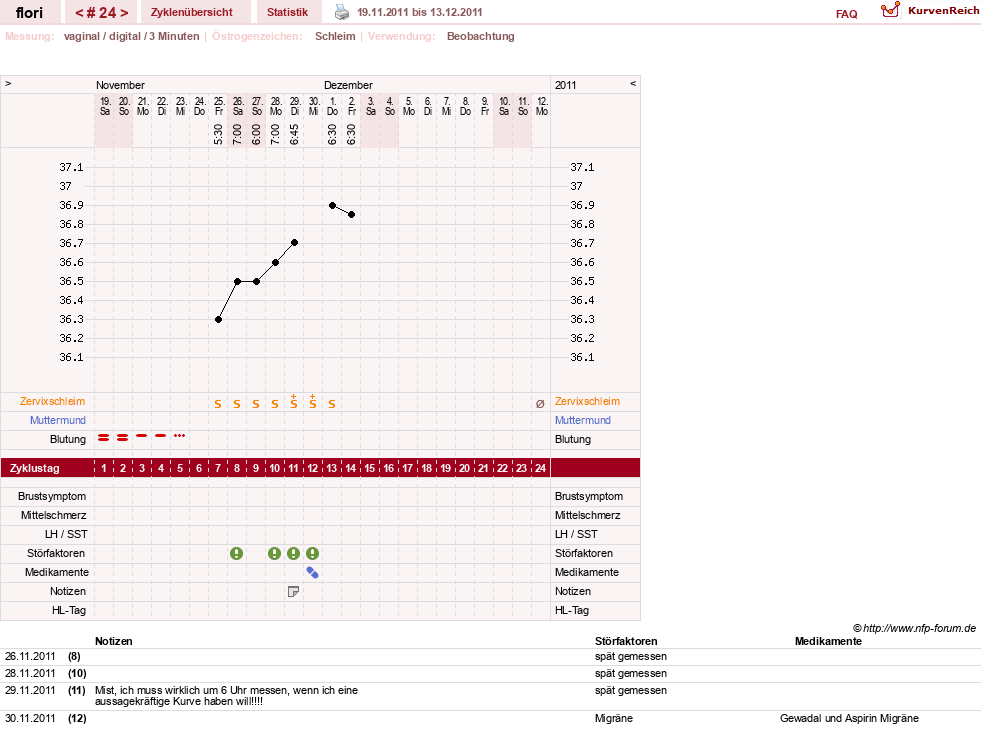Click the 29.11.2011 notes row date
The width and height of the screenshot is (981, 754).
click(30, 690)
